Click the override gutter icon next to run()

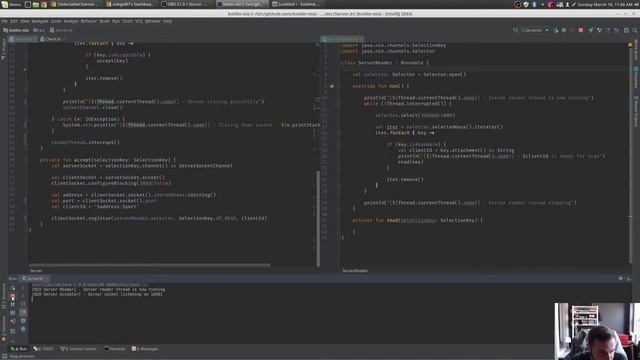click(332, 86)
